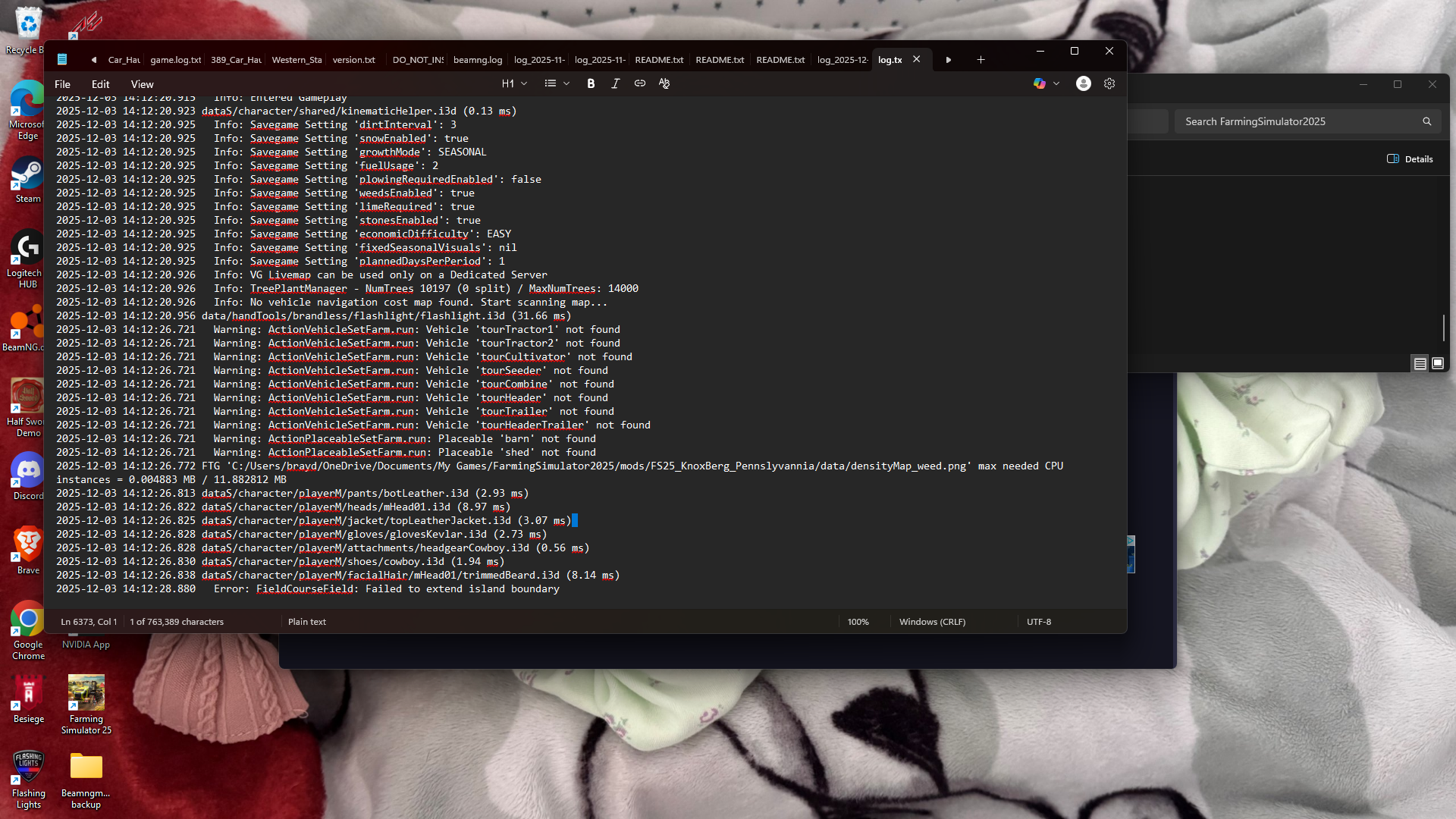The height and width of the screenshot is (819, 1456).
Task: Switch Explorer to details list view
Action: [x=1420, y=364]
